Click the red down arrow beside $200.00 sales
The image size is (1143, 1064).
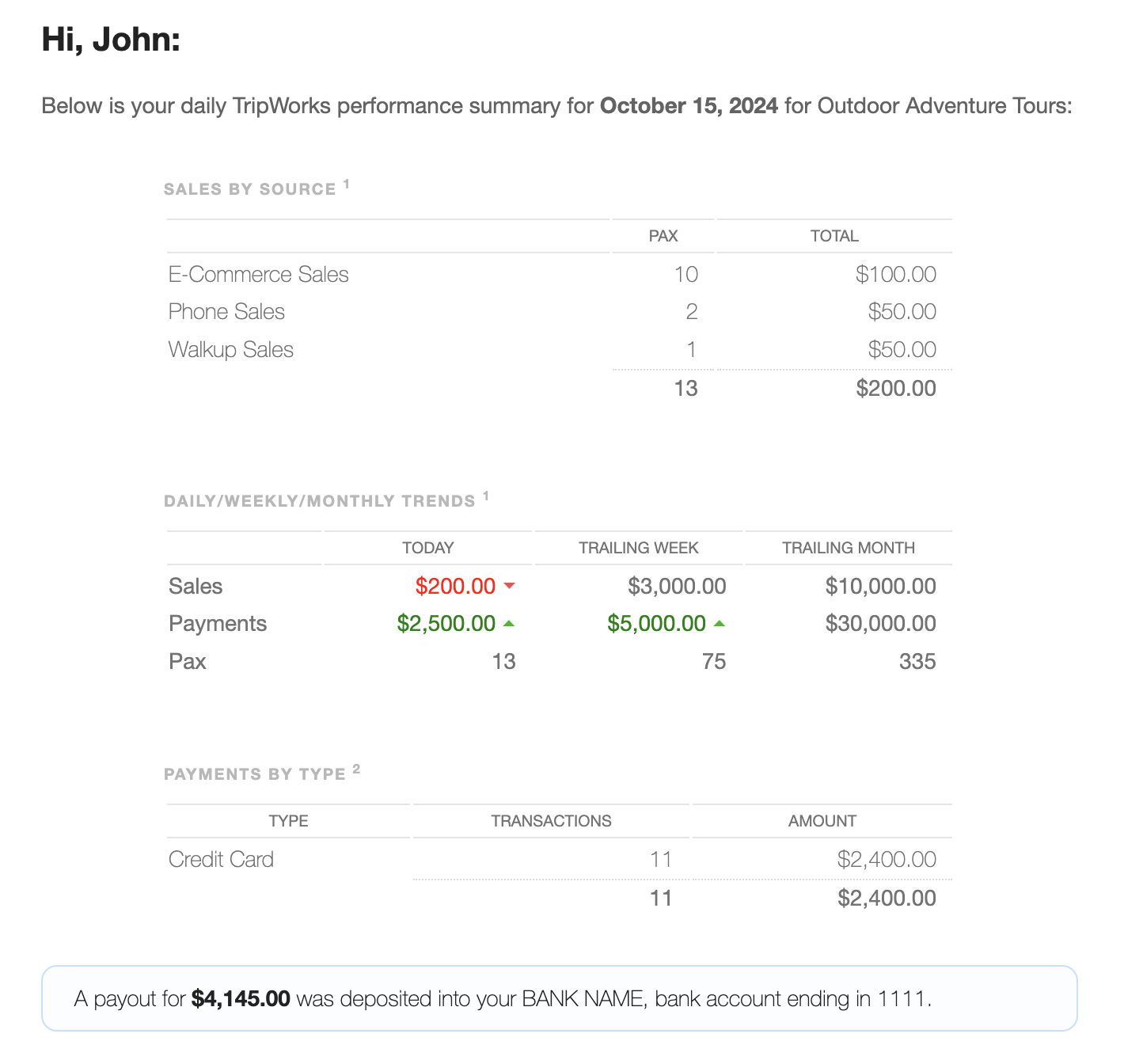click(x=509, y=586)
